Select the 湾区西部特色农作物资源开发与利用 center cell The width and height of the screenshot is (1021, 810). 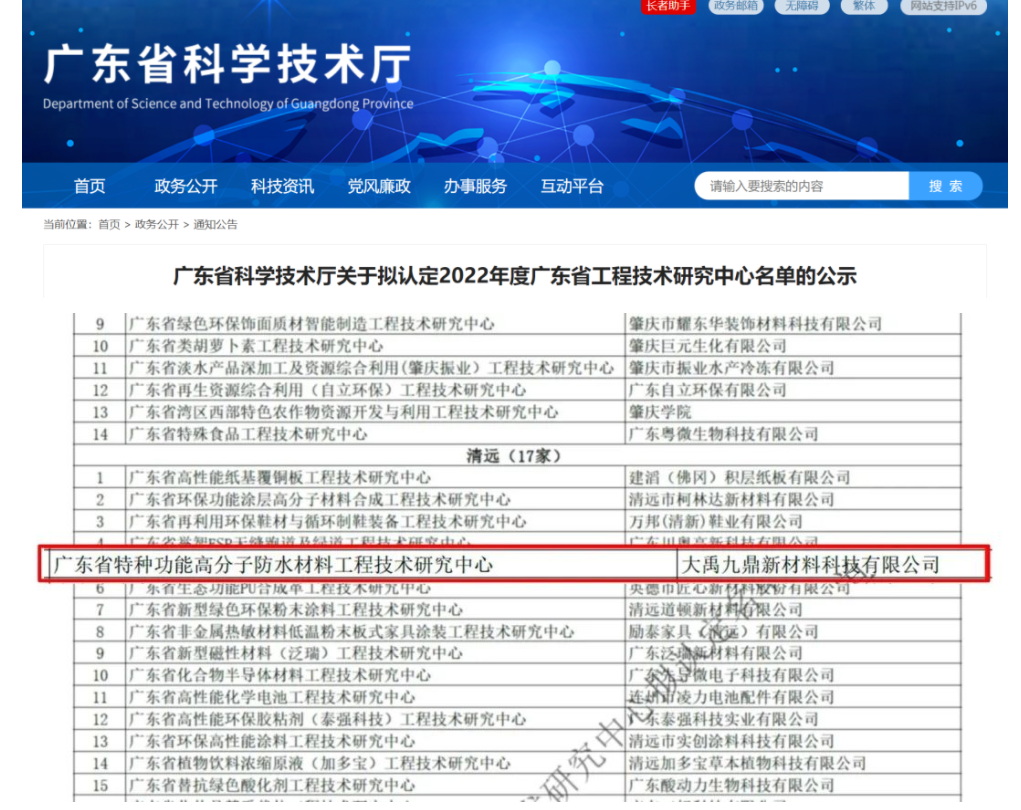[375, 412]
